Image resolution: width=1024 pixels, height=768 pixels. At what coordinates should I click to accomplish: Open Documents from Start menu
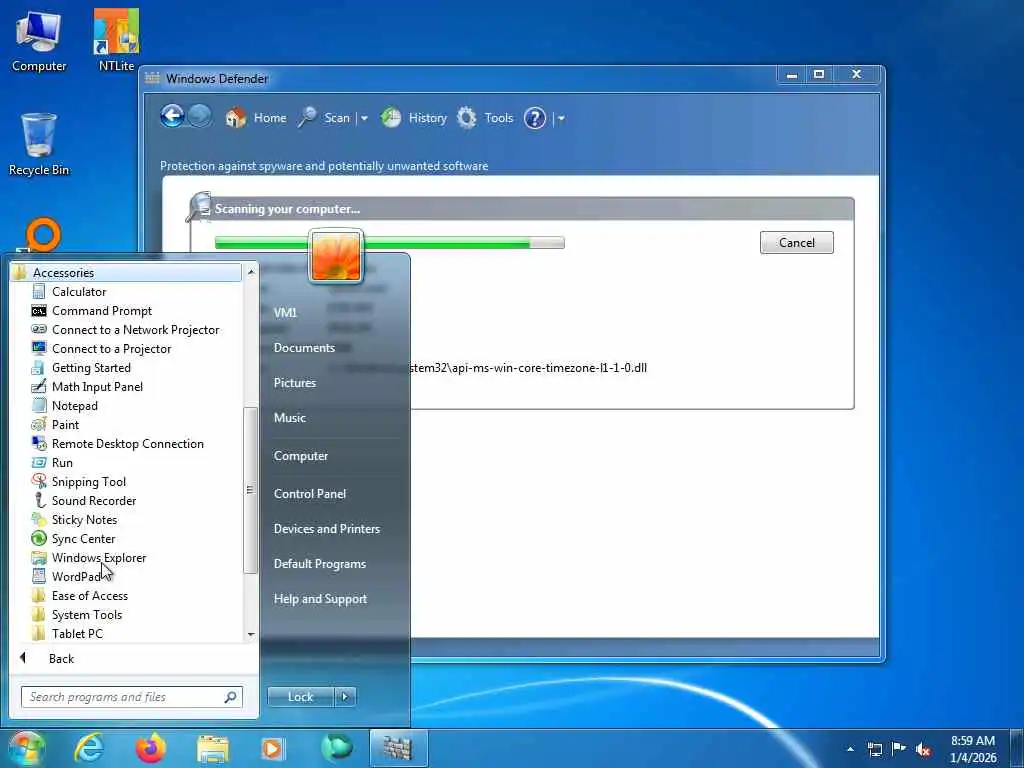[304, 348]
